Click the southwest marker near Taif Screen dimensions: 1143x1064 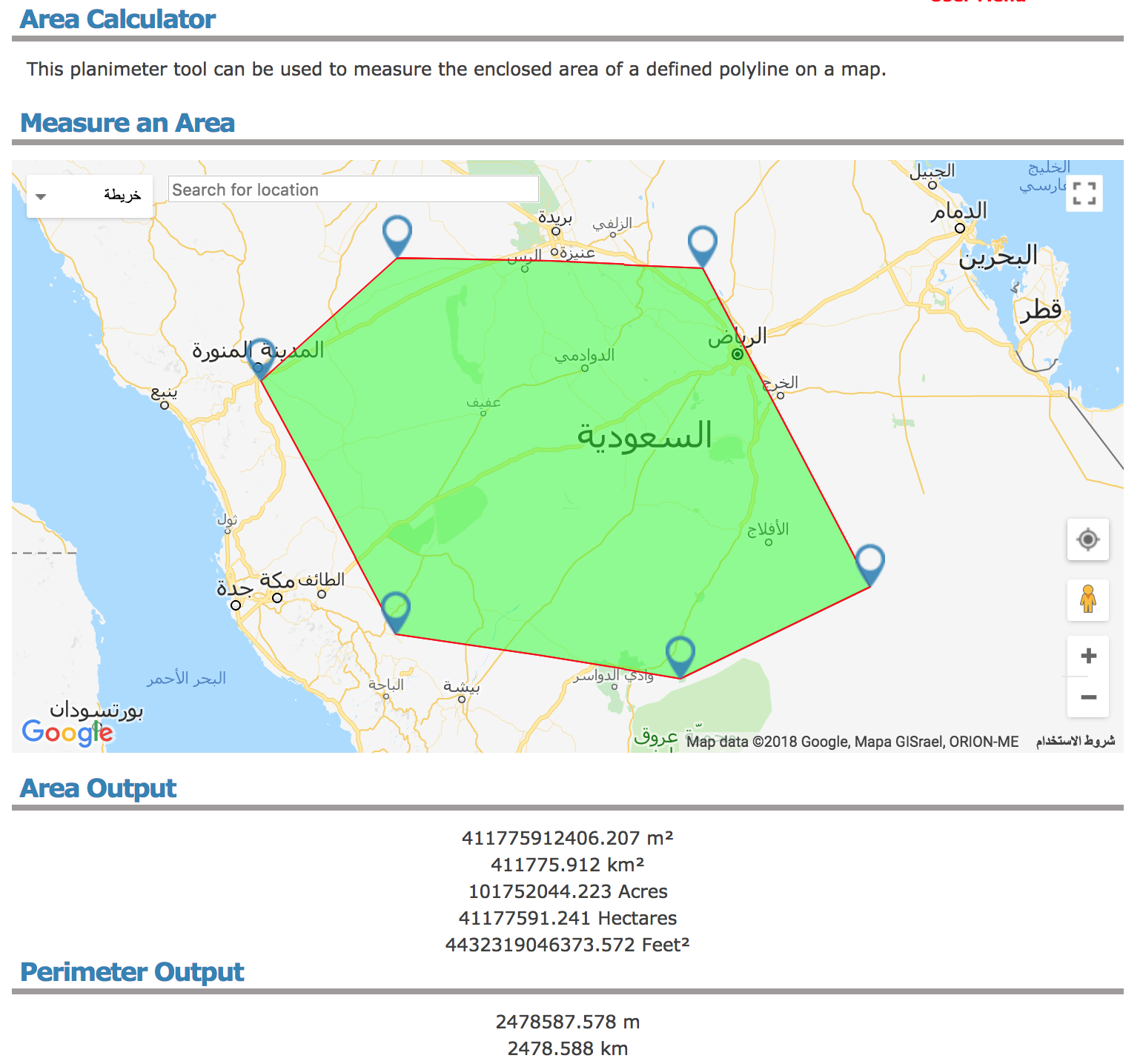click(x=396, y=611)
